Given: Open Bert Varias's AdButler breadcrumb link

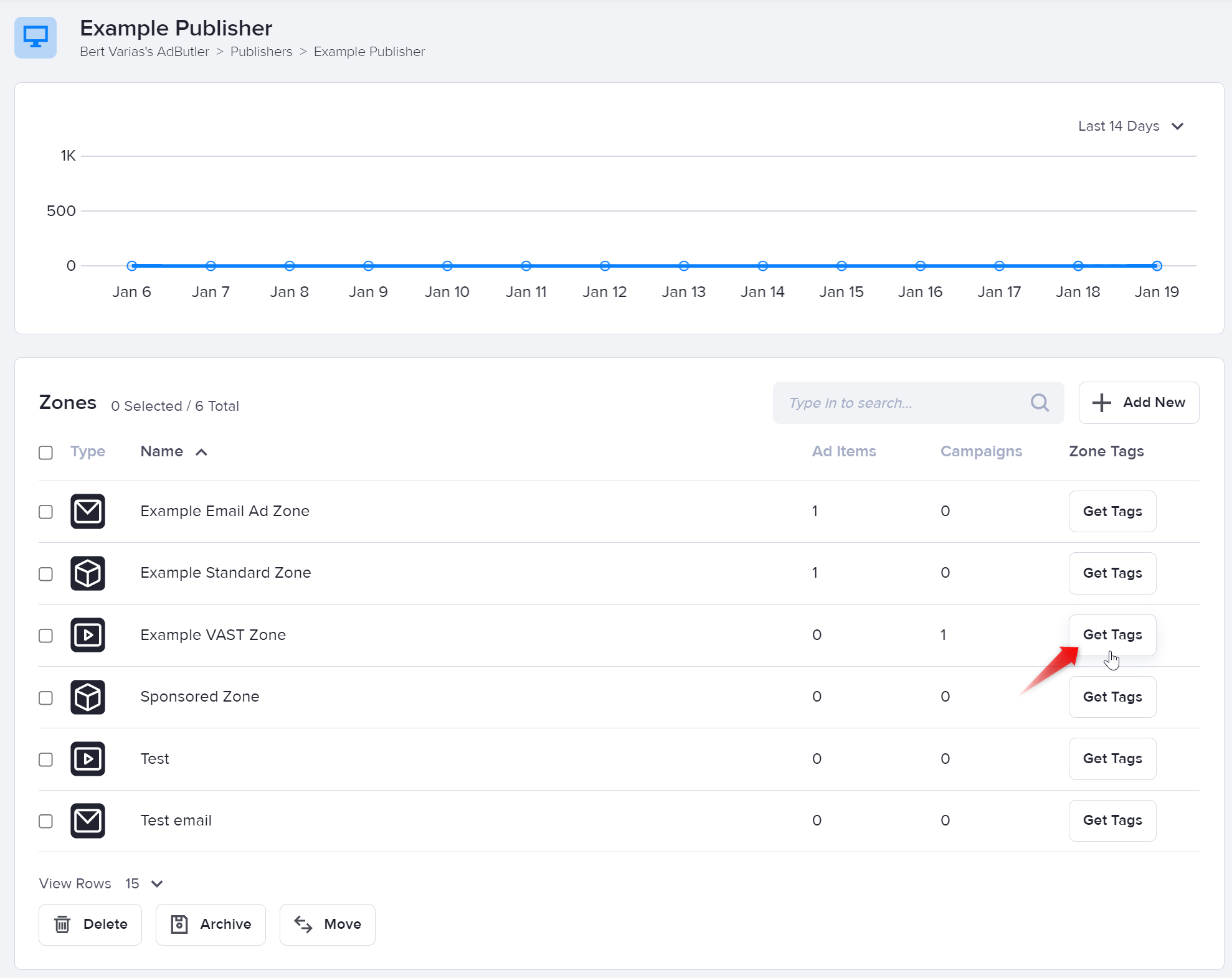Looking at the screenshot, I should tap(145, 52).
